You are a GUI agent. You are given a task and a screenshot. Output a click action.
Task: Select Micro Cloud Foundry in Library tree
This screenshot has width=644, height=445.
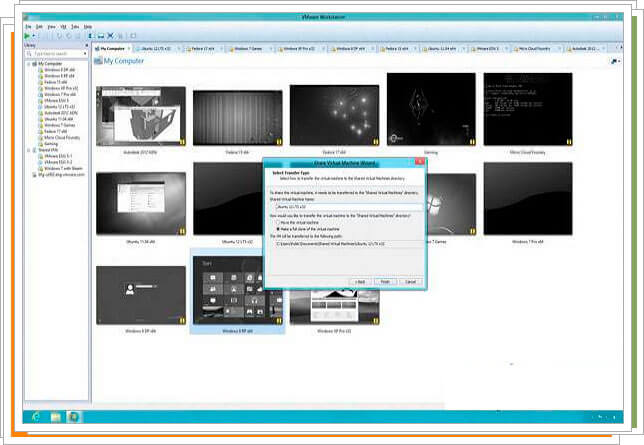[x=59, y=137]
